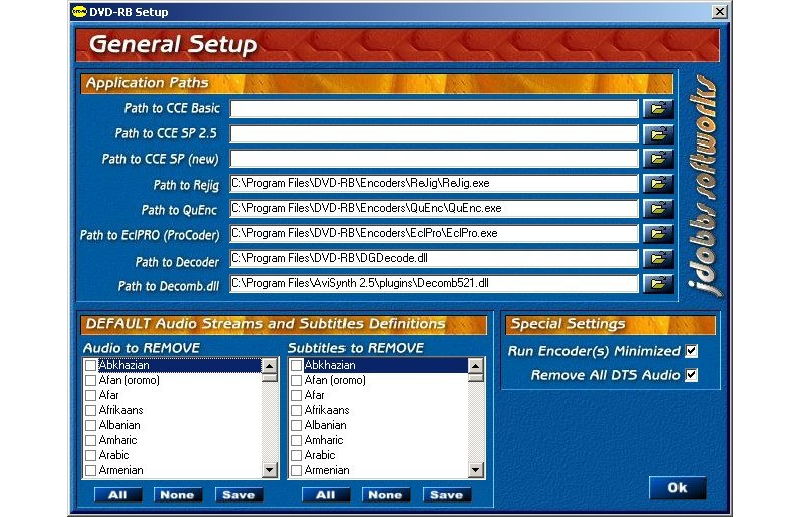Click All button under Audio to REMOVE
Screen dimensions: 800x517
pyautogui.click(x=118, y=495)
